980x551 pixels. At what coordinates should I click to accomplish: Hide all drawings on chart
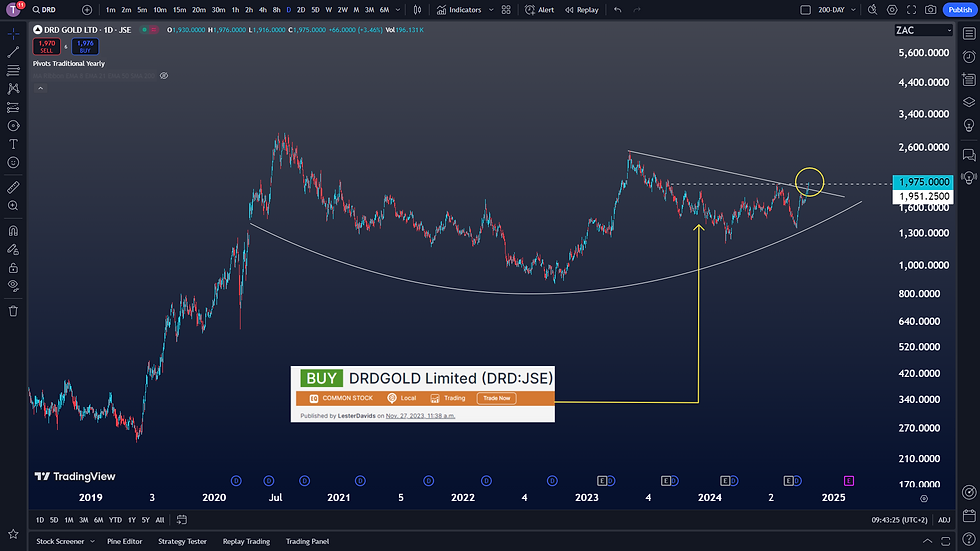point(13,286)
